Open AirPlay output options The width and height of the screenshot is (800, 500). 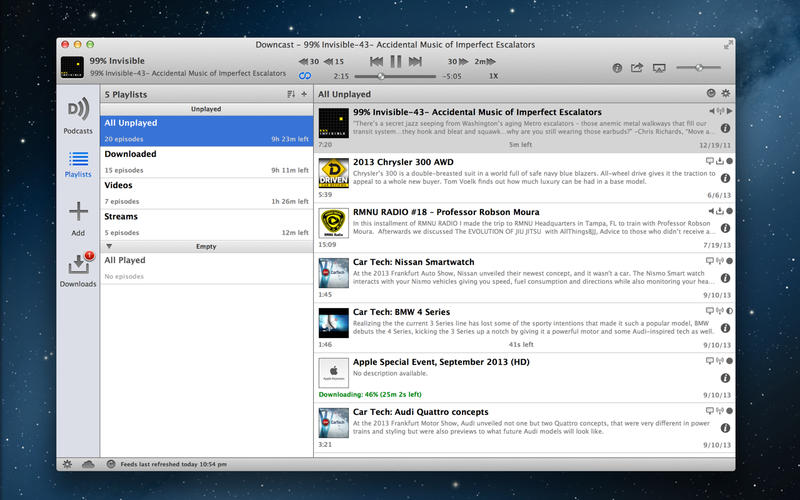659,68
